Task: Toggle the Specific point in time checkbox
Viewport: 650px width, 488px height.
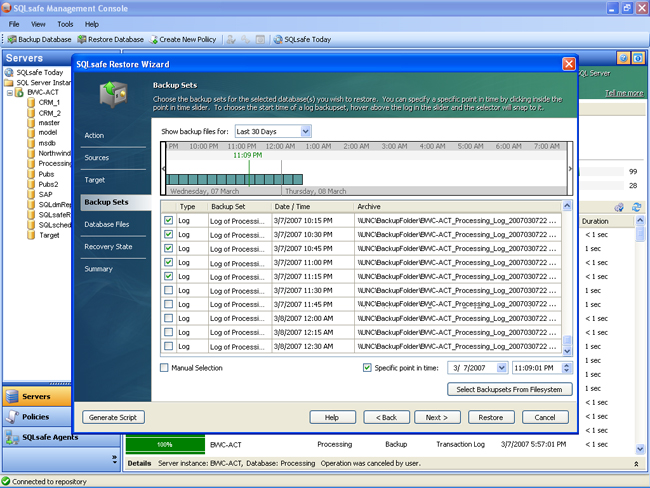Action: coord(367,368)
